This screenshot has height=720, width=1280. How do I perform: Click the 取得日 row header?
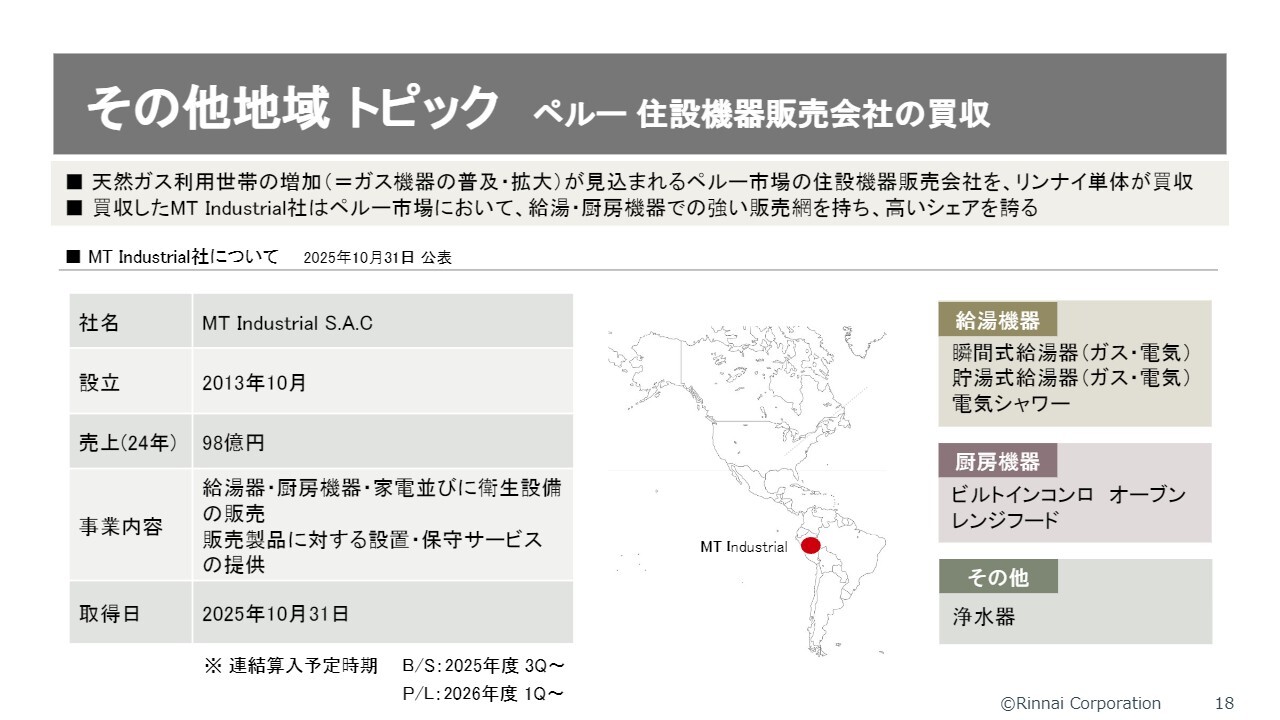click(110, 613)
